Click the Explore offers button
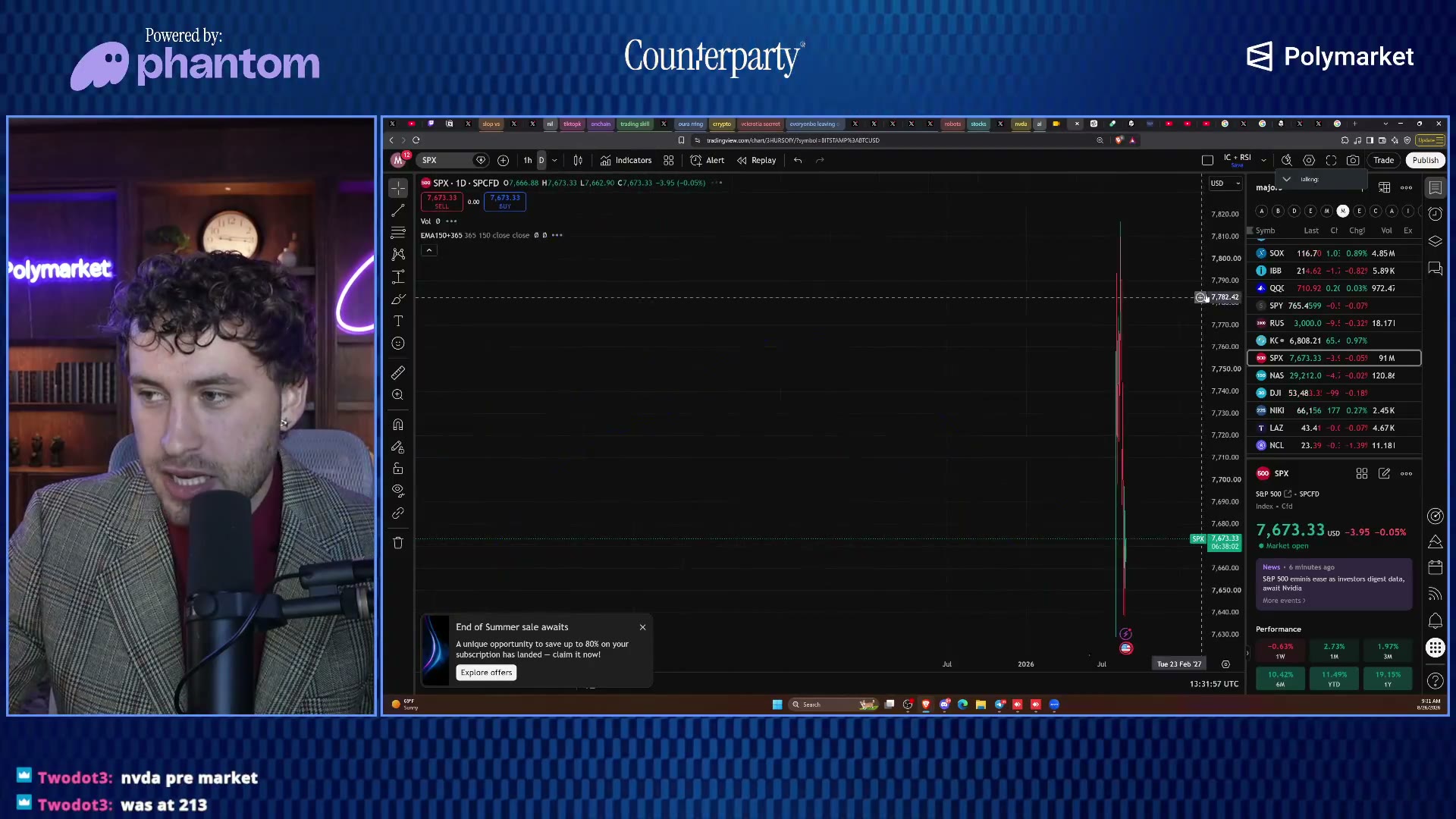1456x819 pixels. [486, 673]
